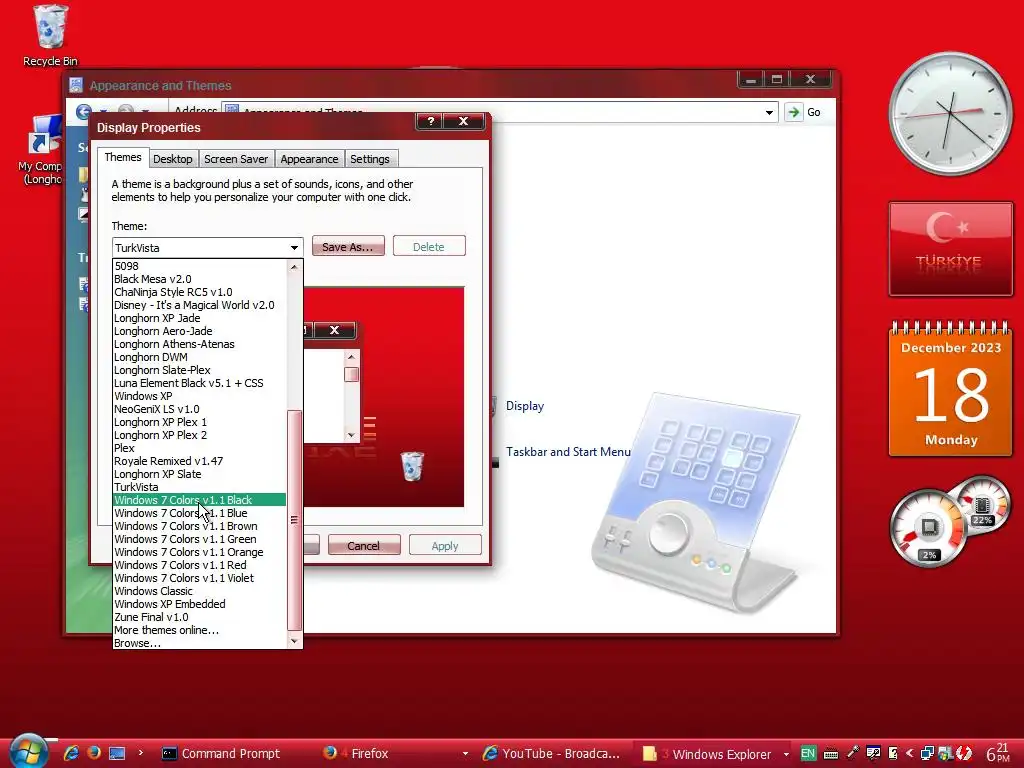Switch to the Settings tab
1024x768 pixels.
pyautogui.click(x=370, y=159)
